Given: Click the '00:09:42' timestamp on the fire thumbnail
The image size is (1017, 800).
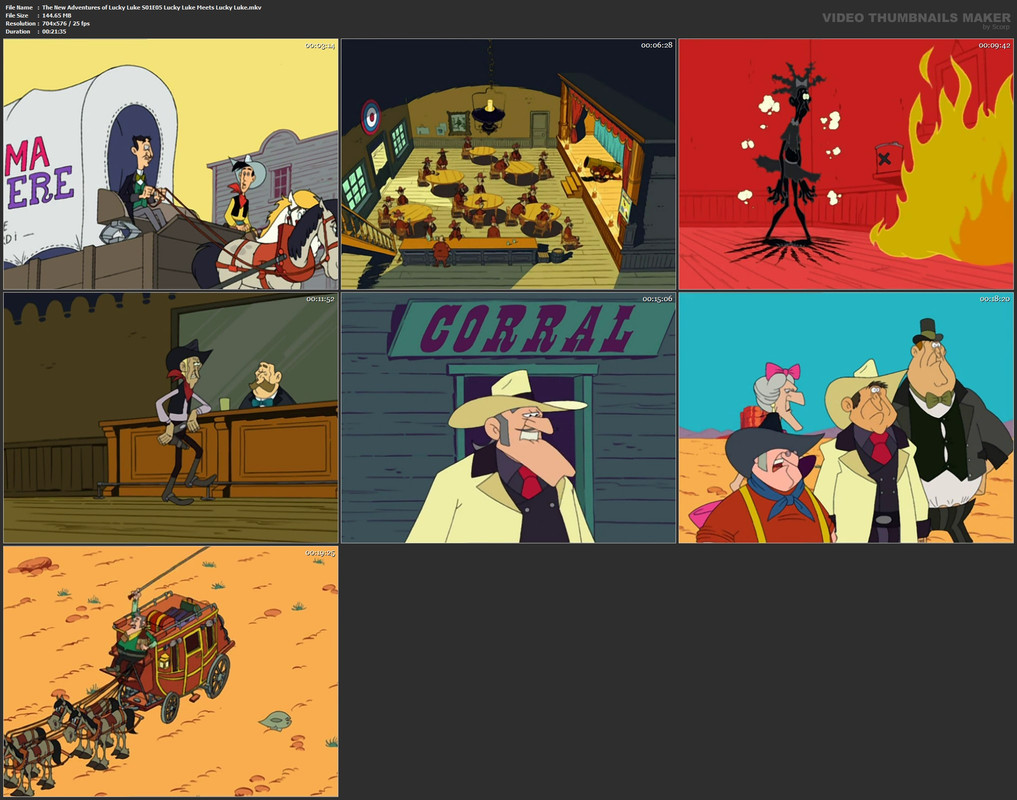Looking at the screenshot, I should click(994, 45).
